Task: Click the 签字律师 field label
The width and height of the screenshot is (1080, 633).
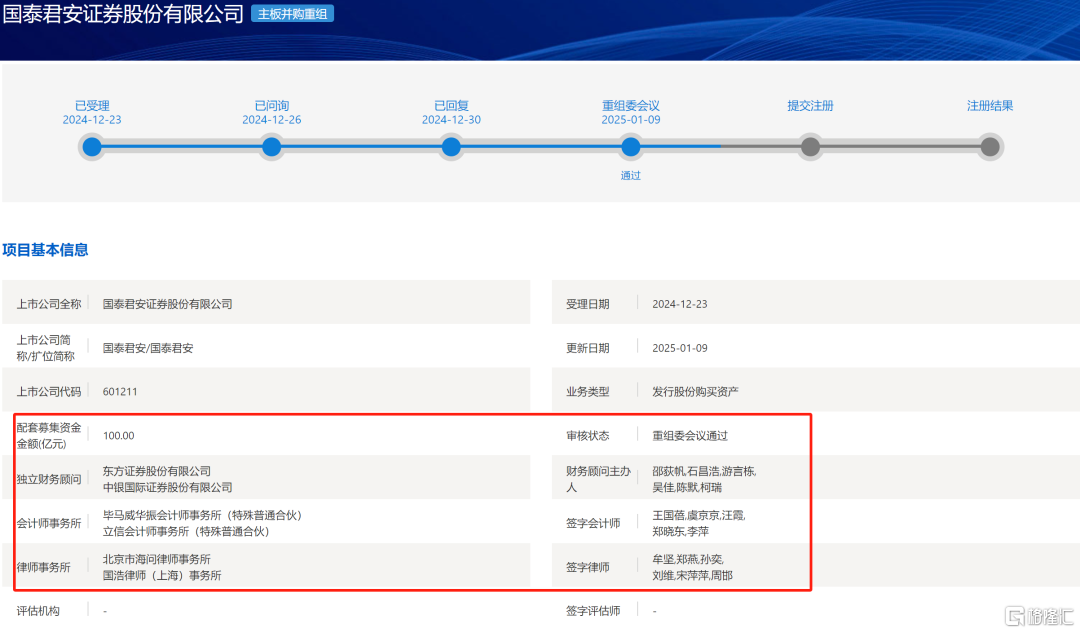Action: [588, 568]
